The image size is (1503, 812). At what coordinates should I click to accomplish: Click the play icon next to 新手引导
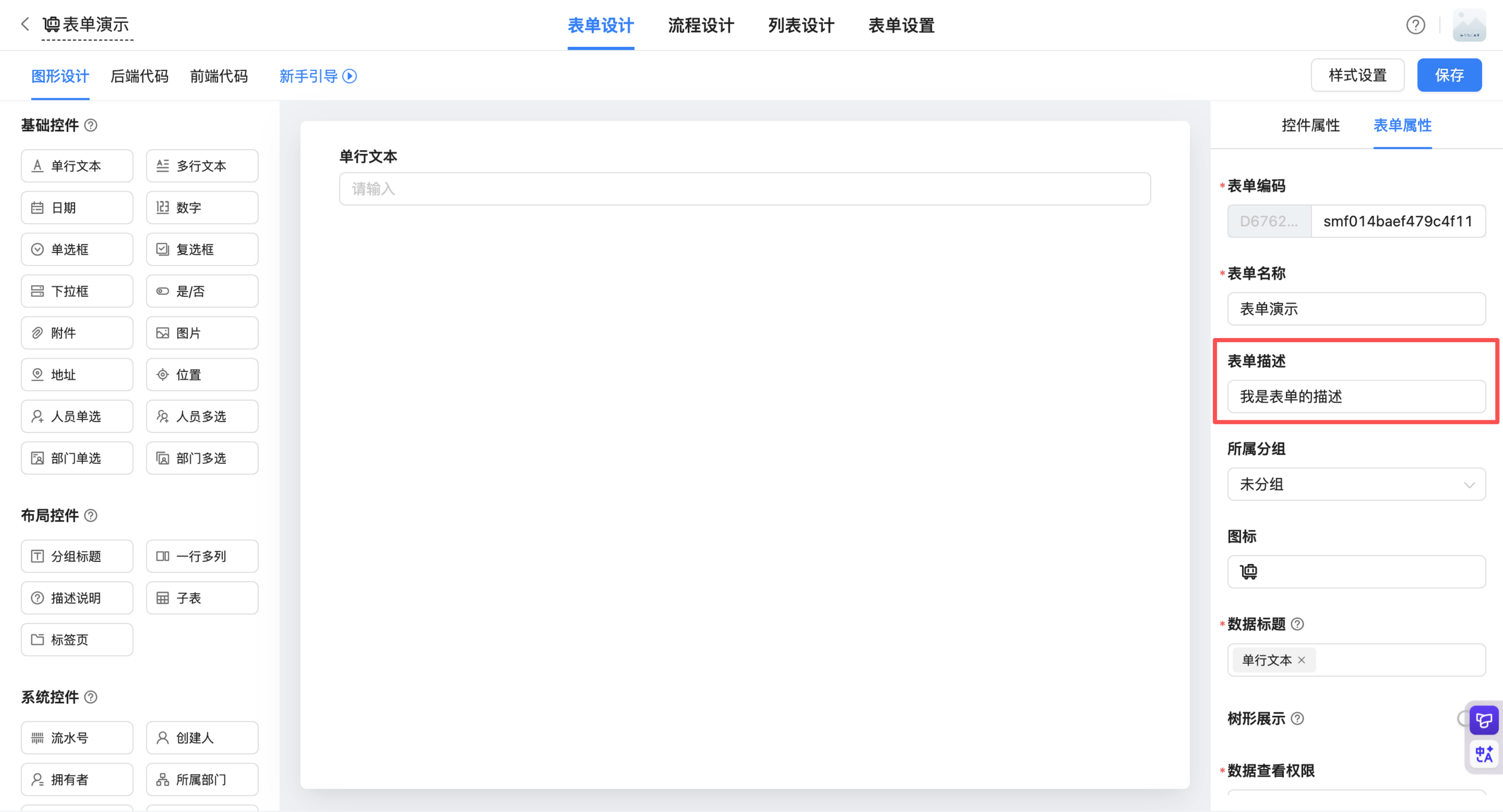point(349,77)
